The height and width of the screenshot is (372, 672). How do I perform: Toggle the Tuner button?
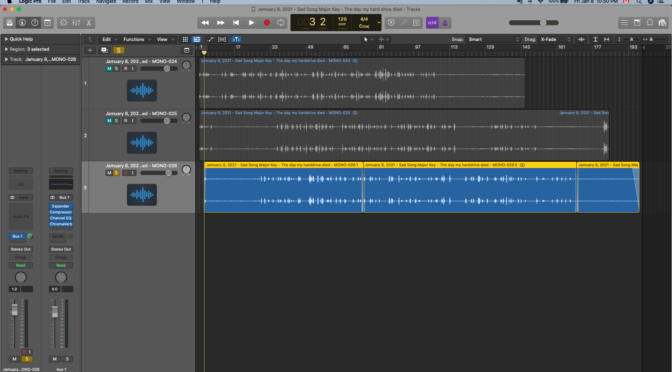pyautogui.click(x=404, y=23)
